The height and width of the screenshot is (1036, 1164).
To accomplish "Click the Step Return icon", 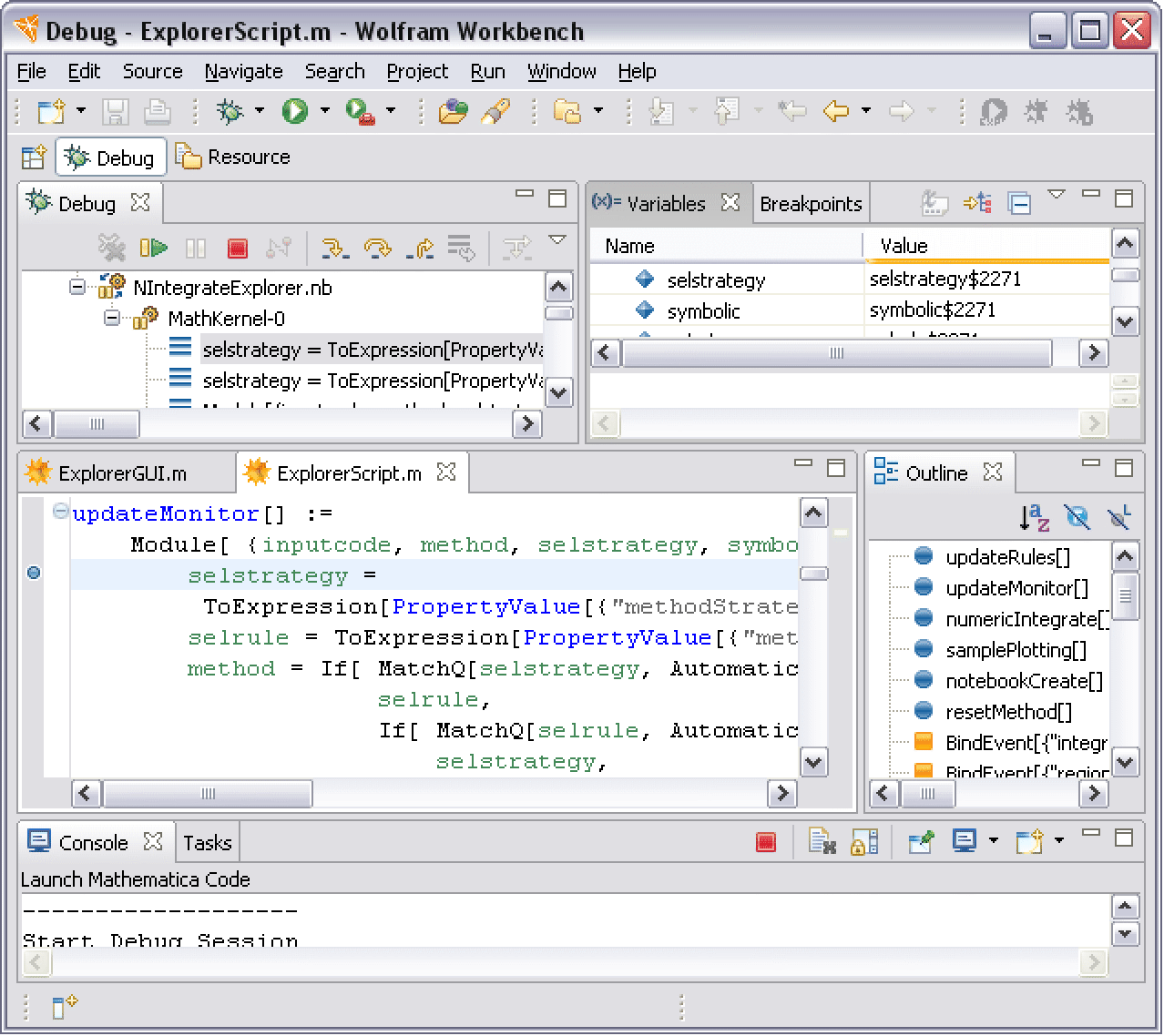I will point(420,248).
